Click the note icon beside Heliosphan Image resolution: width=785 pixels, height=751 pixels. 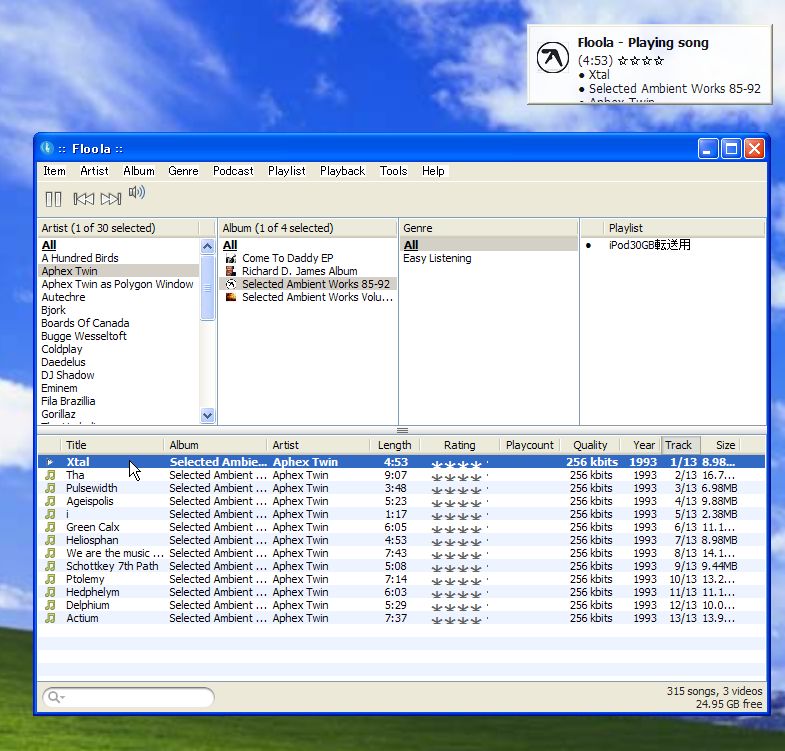coord(50,540)
